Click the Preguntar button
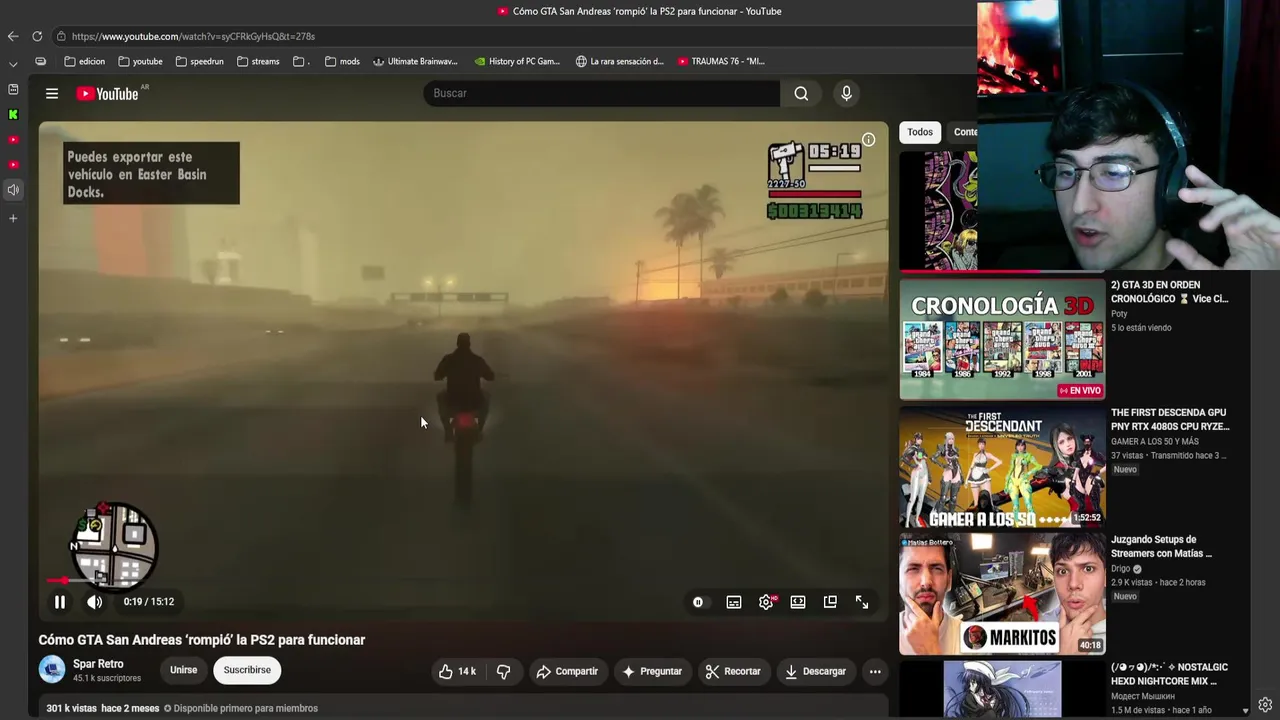This screenshot has width=1280, height=720. click(652, 671)
